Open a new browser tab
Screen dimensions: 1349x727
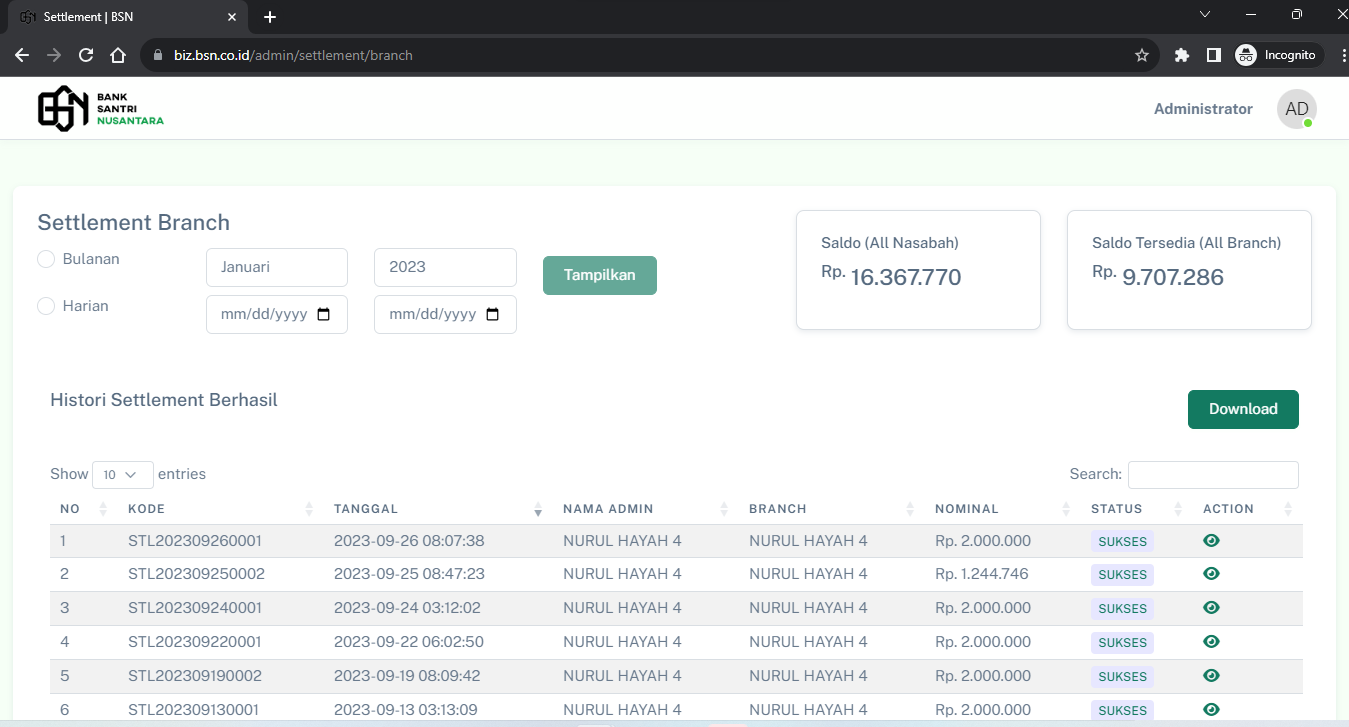point(270,17)
